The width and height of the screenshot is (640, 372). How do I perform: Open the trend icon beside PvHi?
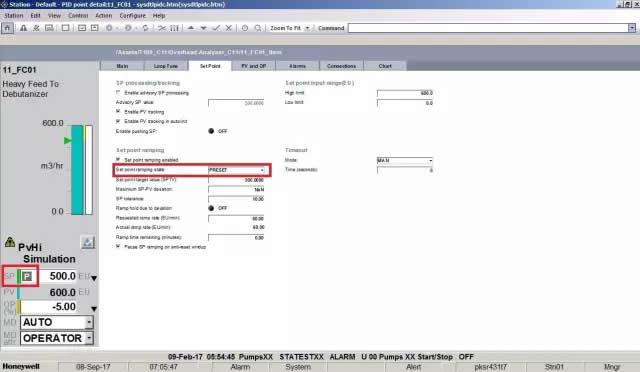tap(87, 243)
